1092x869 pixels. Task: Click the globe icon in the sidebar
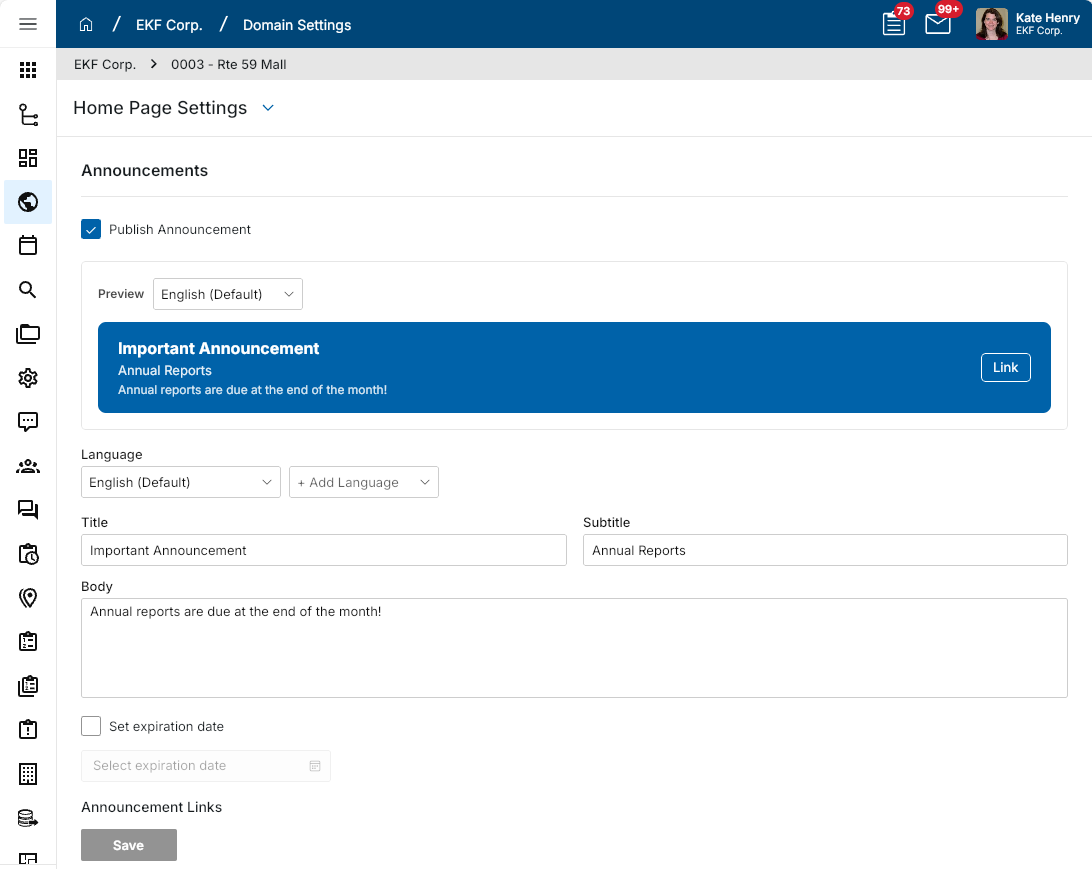pyautogui.click(x=28, y=202)
